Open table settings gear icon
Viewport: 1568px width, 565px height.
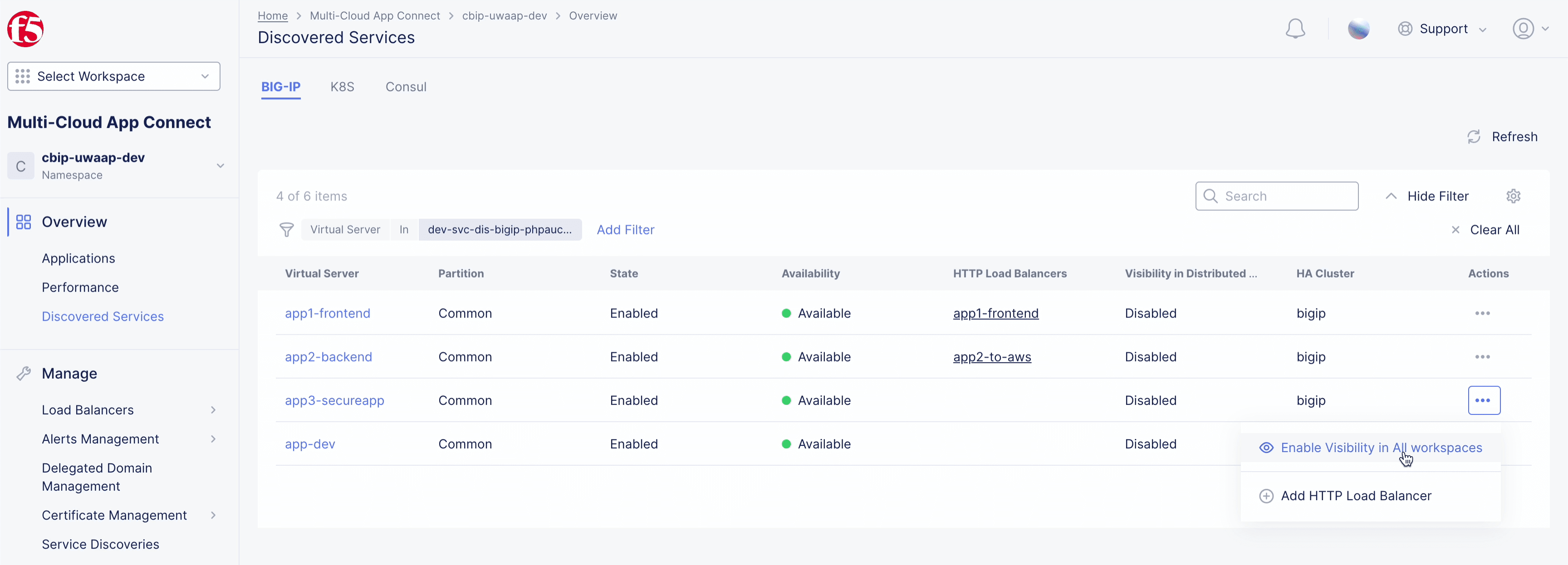1513,196
